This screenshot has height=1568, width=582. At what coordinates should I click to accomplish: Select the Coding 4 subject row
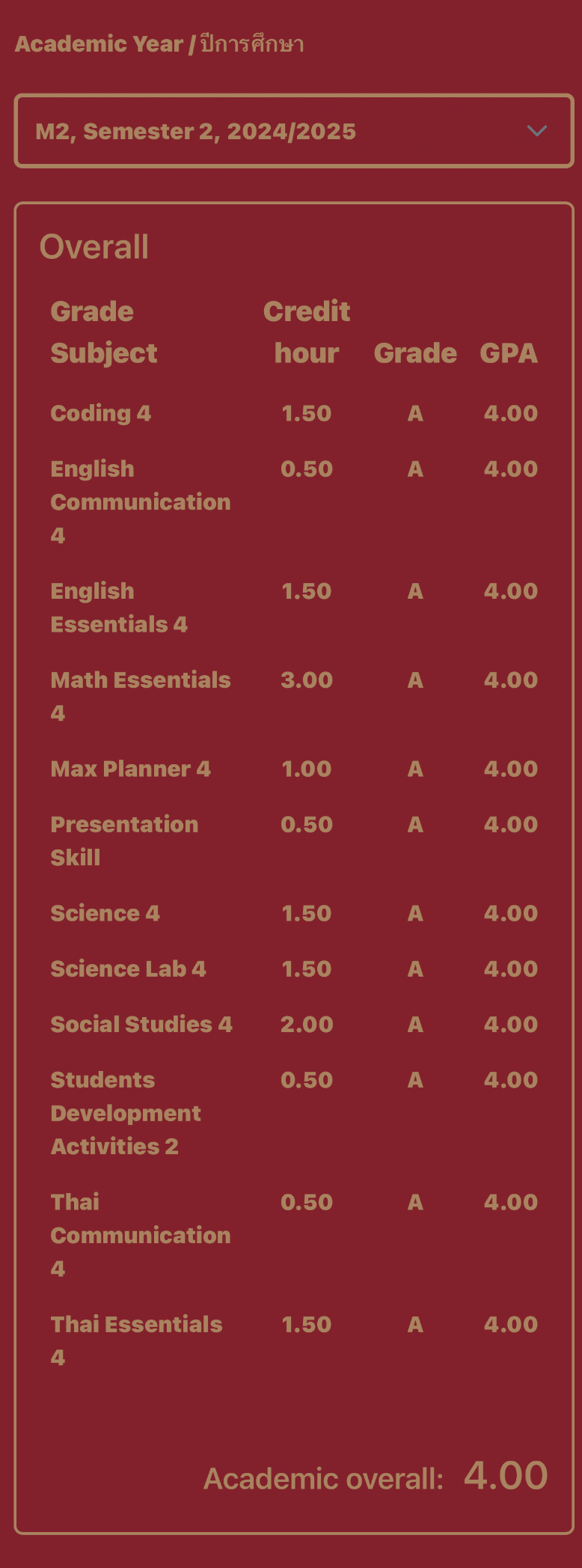[x=294, y=413]
